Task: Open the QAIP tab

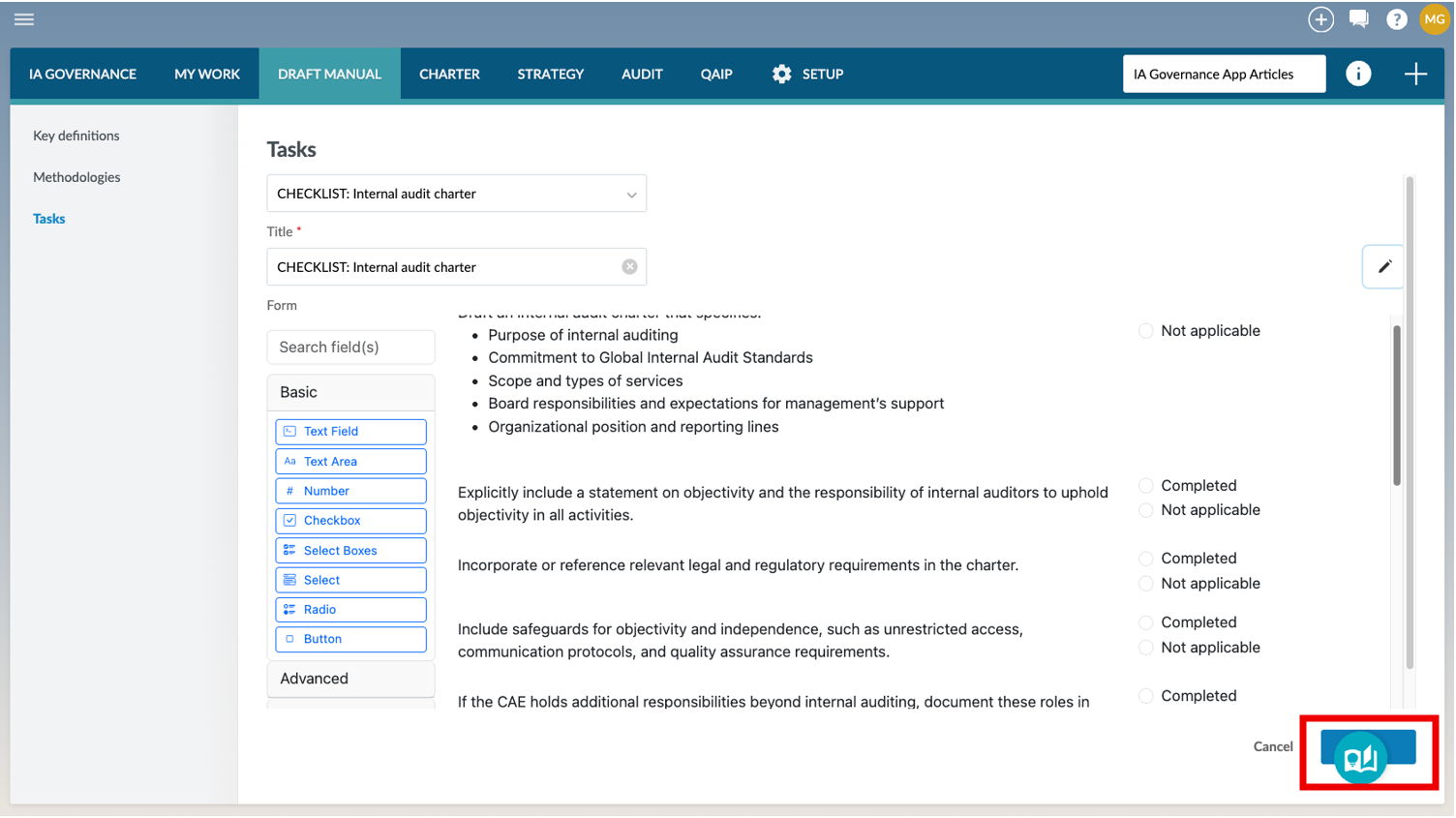Action: [x=716, y=74]
